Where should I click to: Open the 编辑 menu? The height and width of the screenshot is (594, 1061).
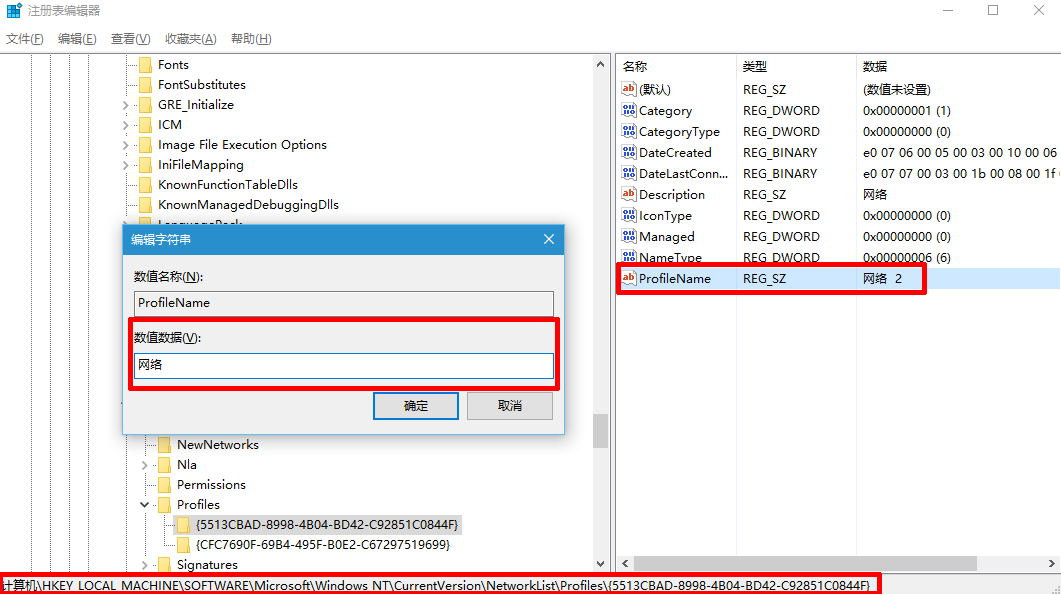tap(76, 38)
